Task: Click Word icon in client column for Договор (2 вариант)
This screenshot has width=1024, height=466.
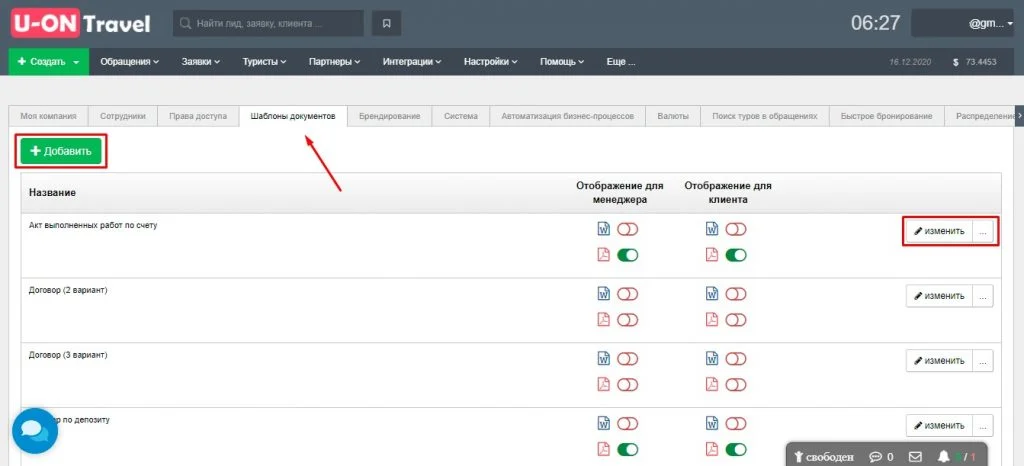Action: 712,294
